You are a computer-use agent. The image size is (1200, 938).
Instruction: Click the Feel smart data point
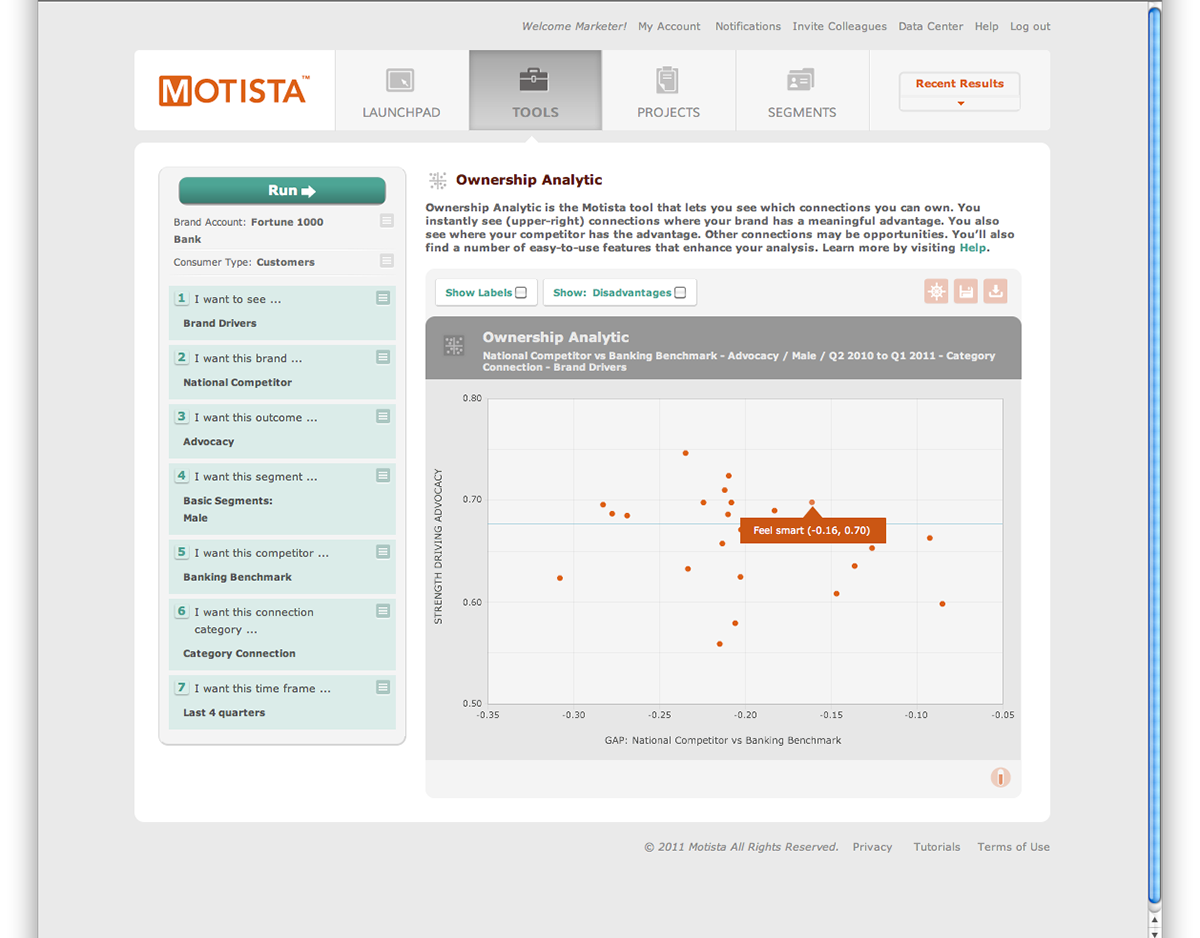812,502
